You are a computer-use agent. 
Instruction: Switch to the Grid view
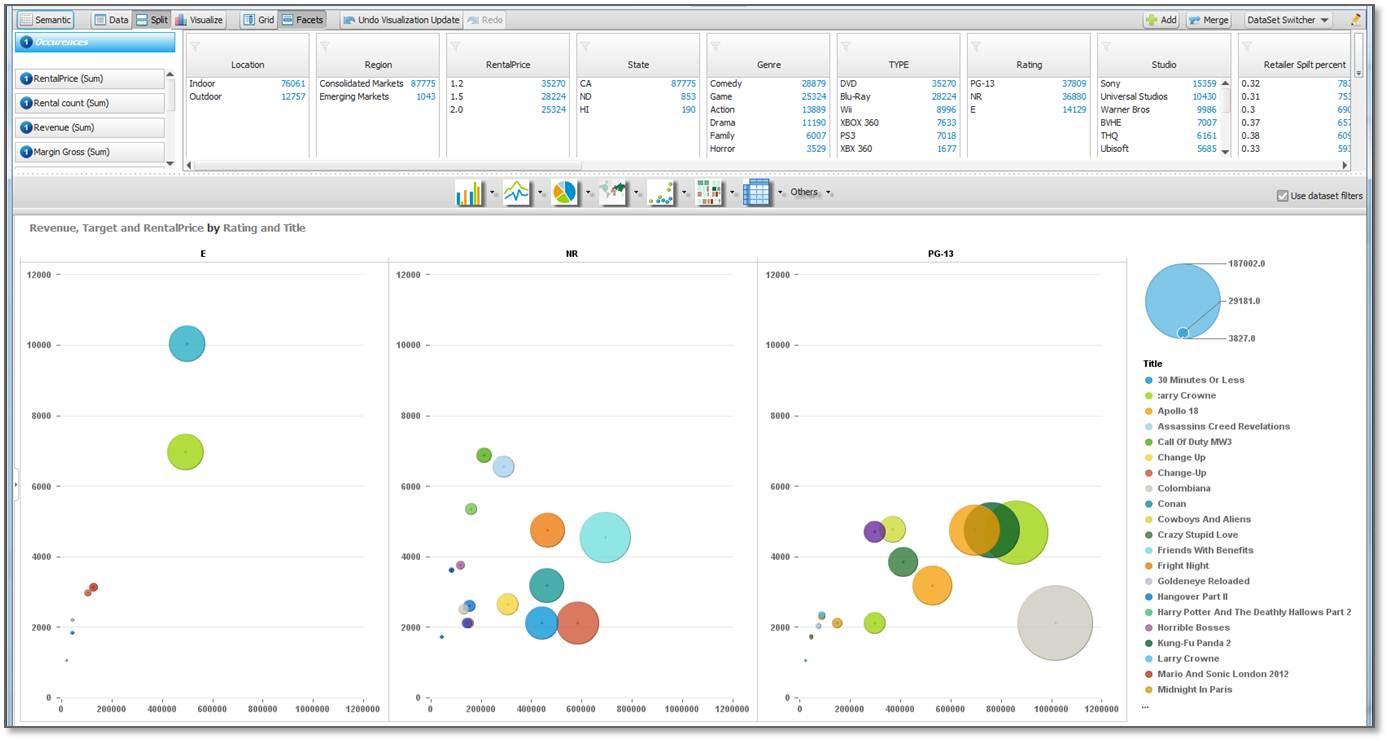258,20
